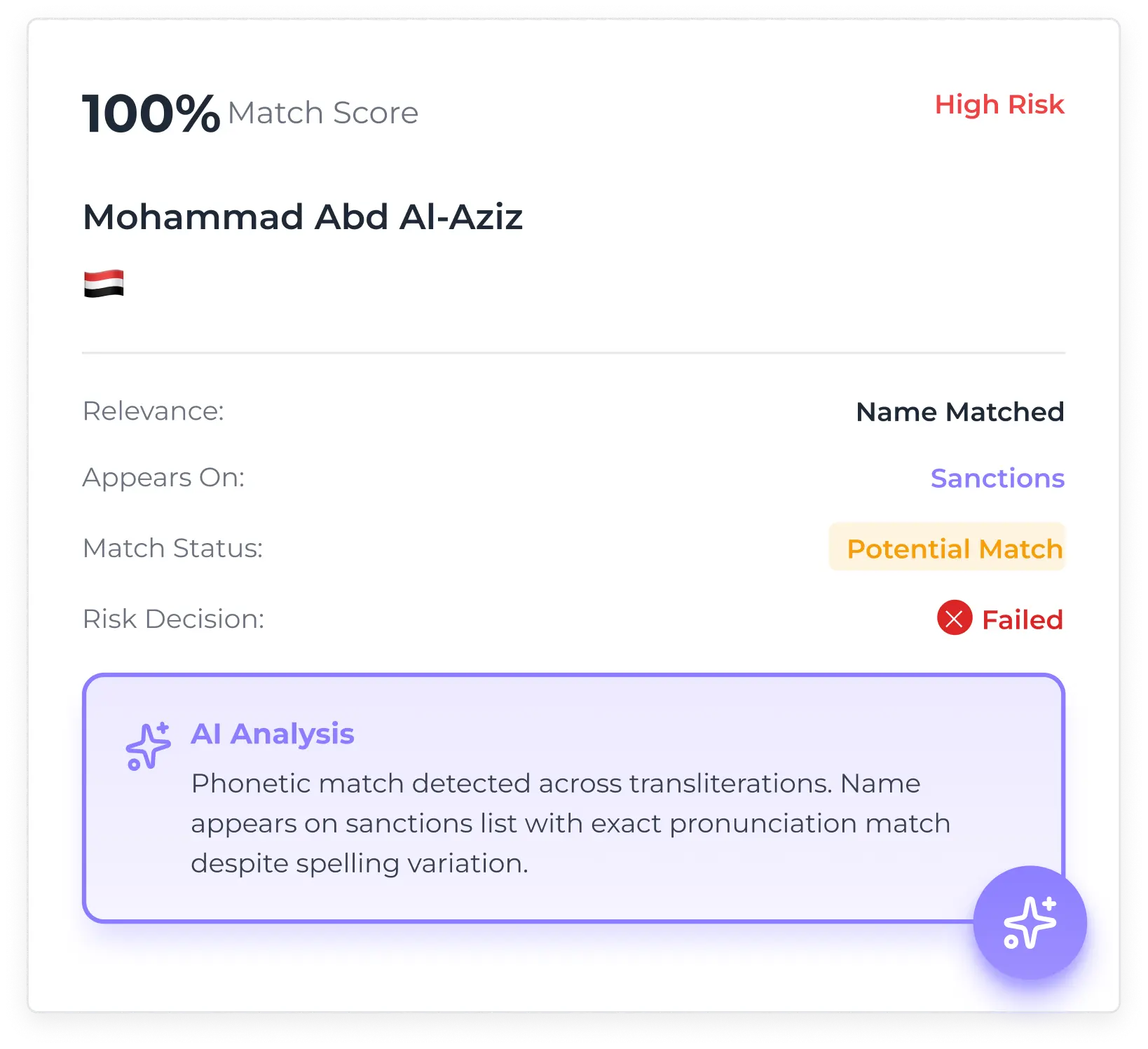Click the Appears On field label
1148x1049 pixels.
tap(163, 478)
